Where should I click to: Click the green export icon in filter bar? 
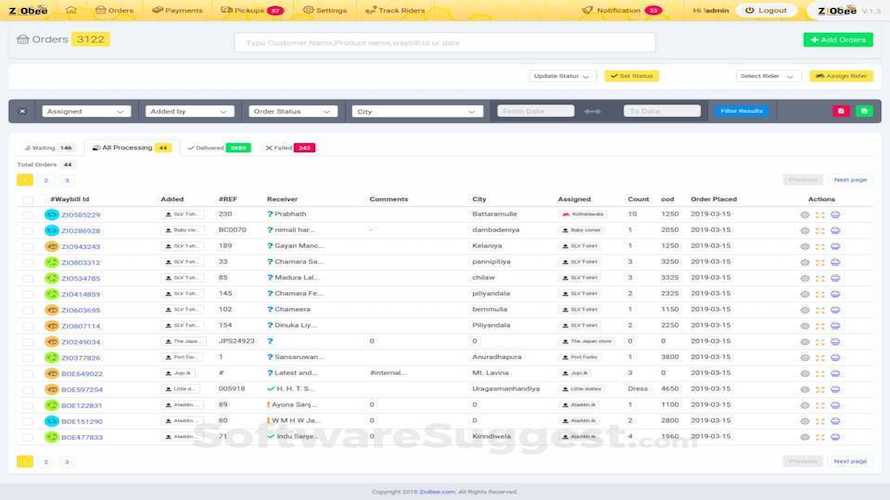pyautogui.click(x=864, y=111)
